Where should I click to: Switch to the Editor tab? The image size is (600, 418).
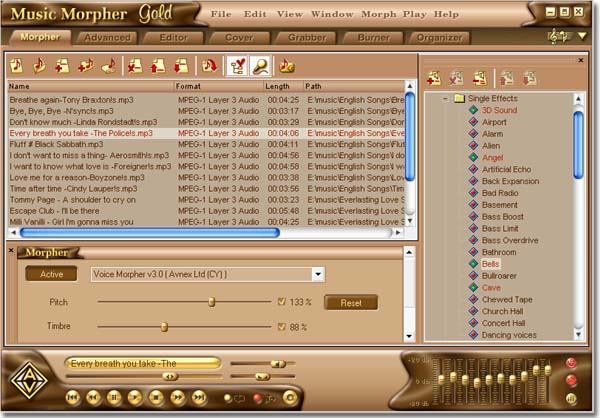[x=174, y=38]
